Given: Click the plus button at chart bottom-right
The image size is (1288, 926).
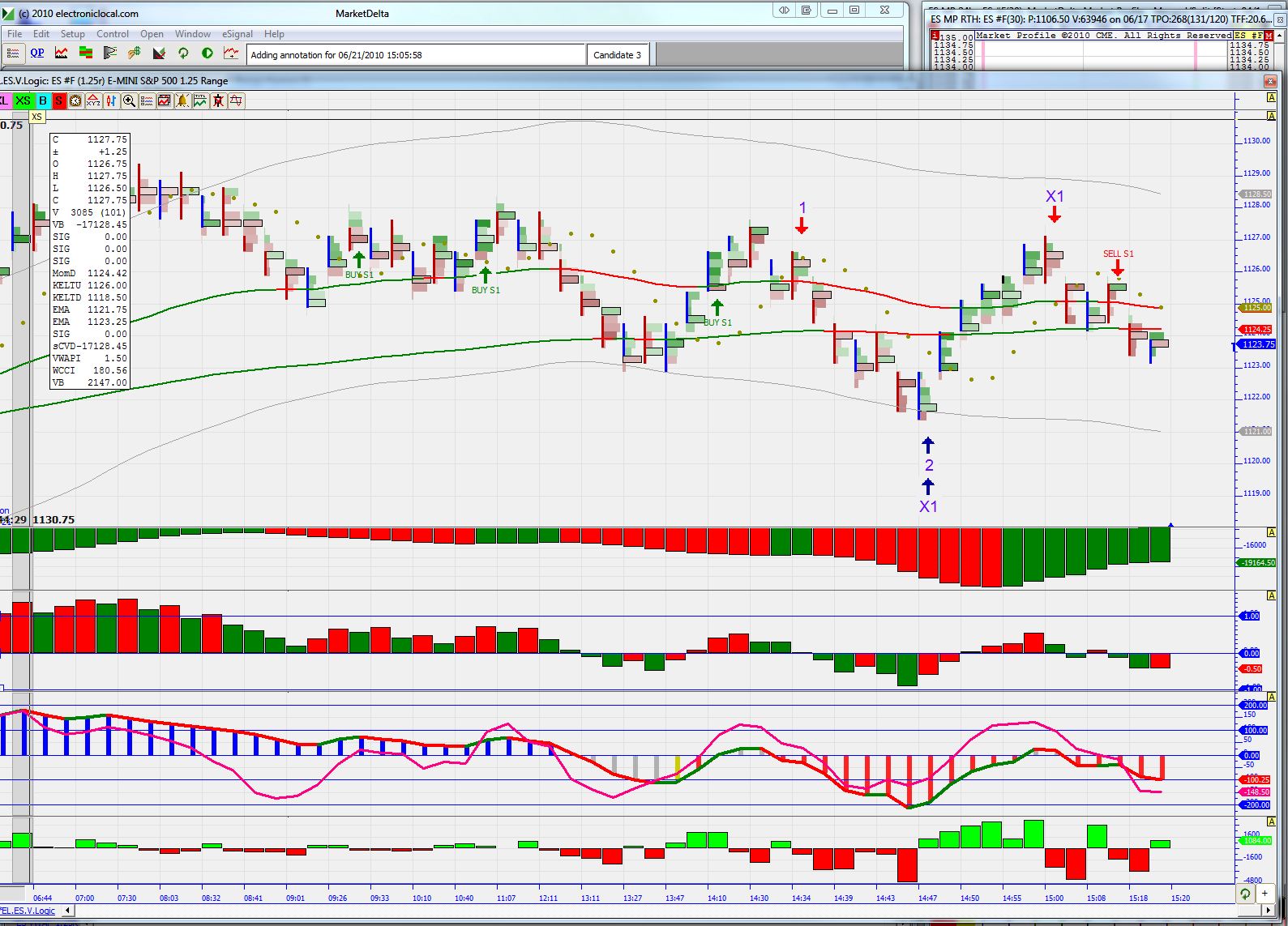Looking at the screenshot, I should 1265,894.
